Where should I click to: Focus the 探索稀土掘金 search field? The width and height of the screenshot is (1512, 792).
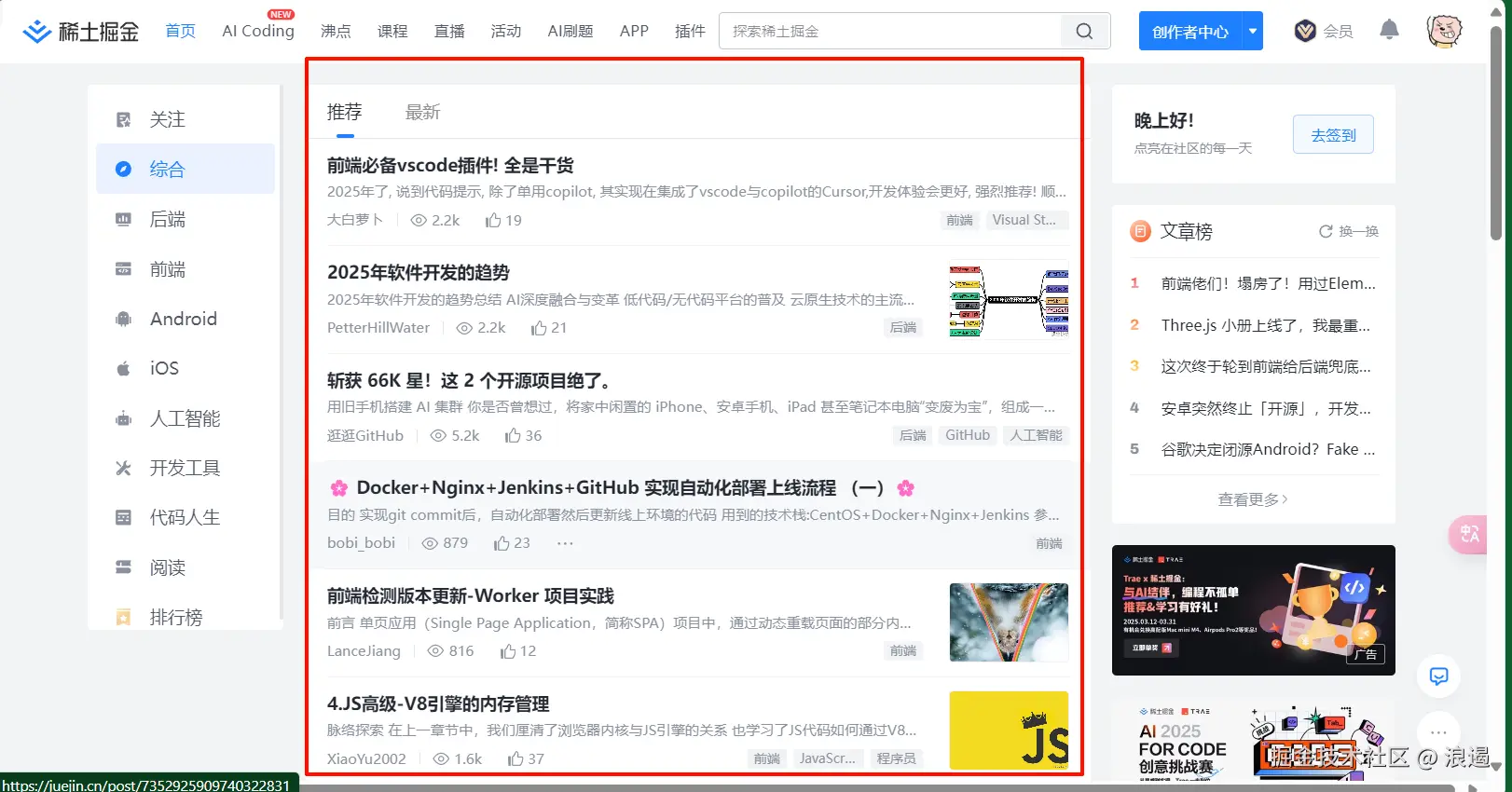(890, 32)
